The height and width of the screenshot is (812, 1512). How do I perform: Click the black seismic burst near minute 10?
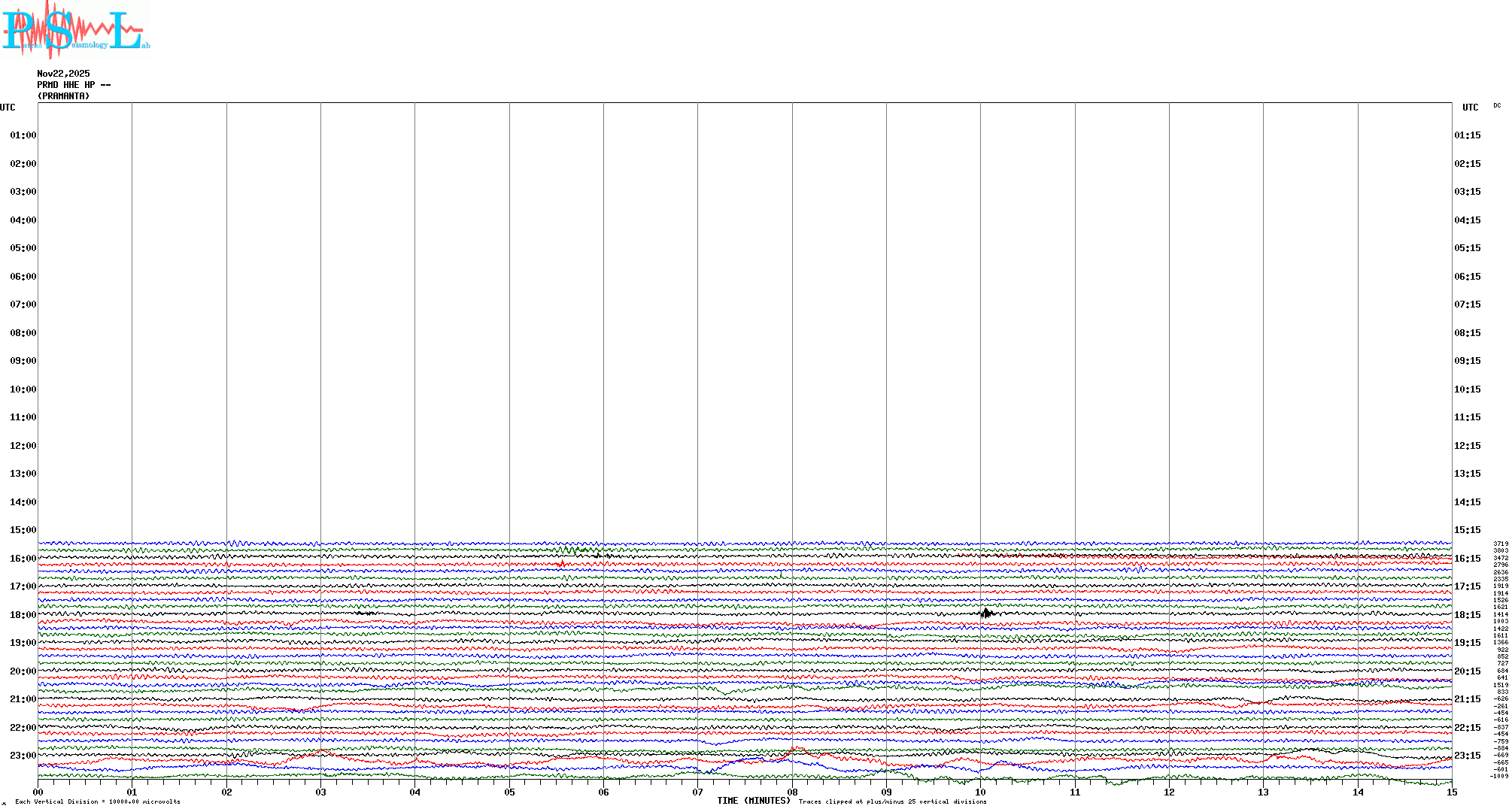tap(986, 614)
